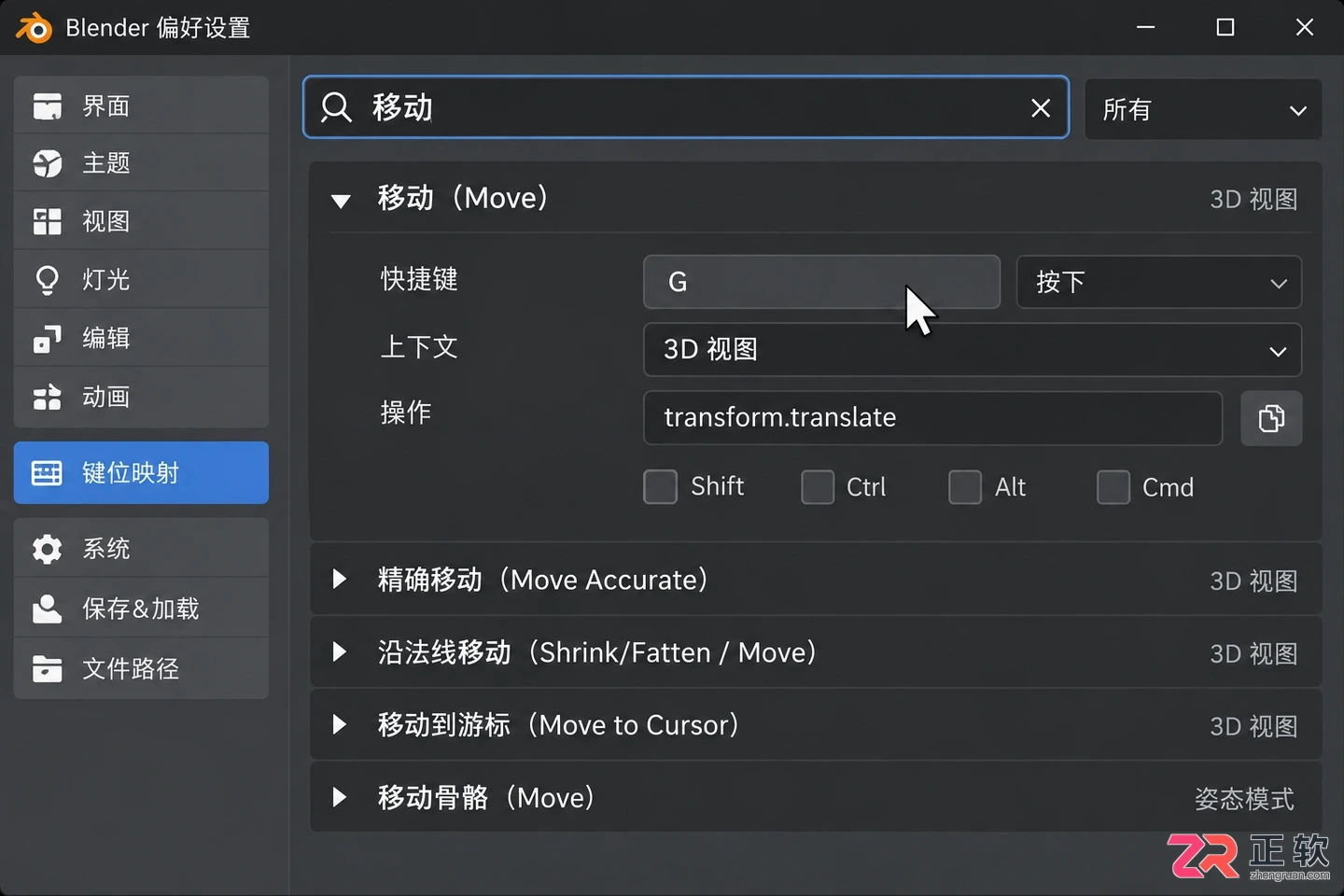This screenshot has height=896, width=1344.
Task: Click the 动画 animation icon
Action: pos(47,398)
